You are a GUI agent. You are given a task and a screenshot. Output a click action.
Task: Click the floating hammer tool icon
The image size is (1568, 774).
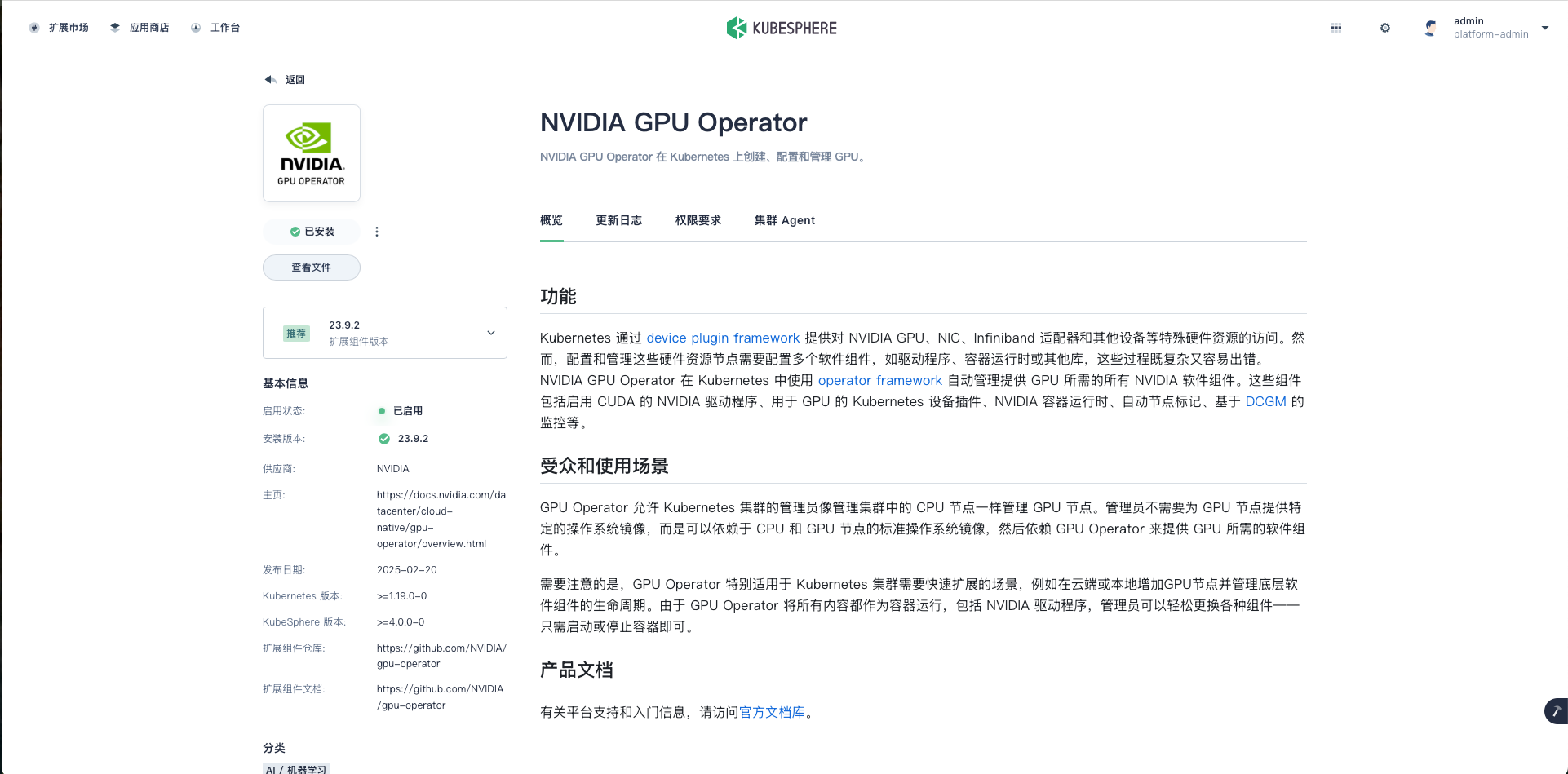click(1557, 711)
